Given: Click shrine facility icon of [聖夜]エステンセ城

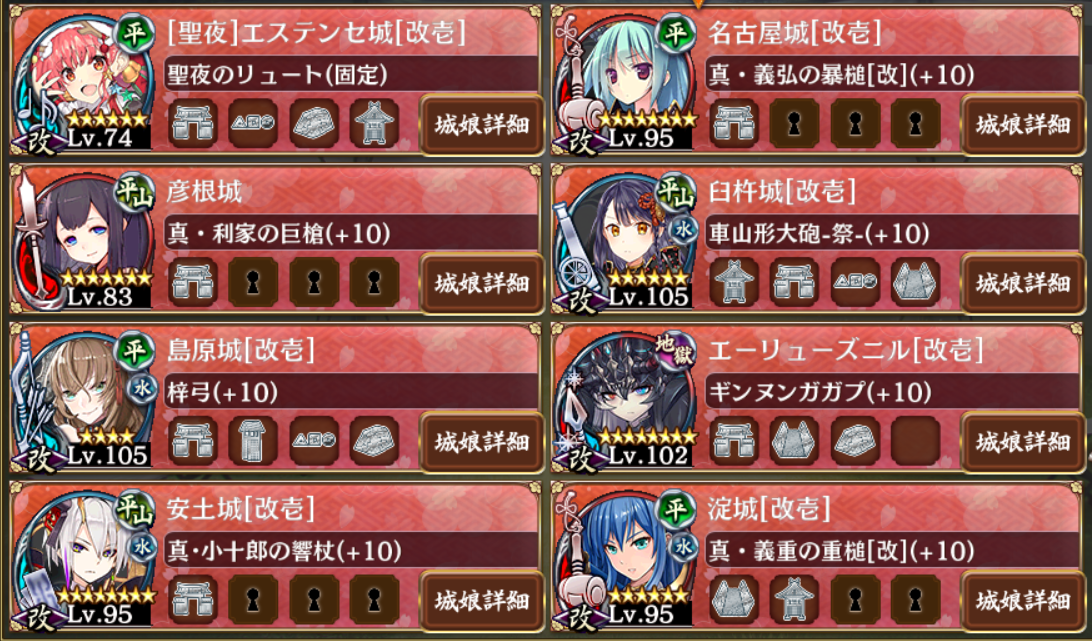Looking at the screenshot, I should tap(374, 124).
